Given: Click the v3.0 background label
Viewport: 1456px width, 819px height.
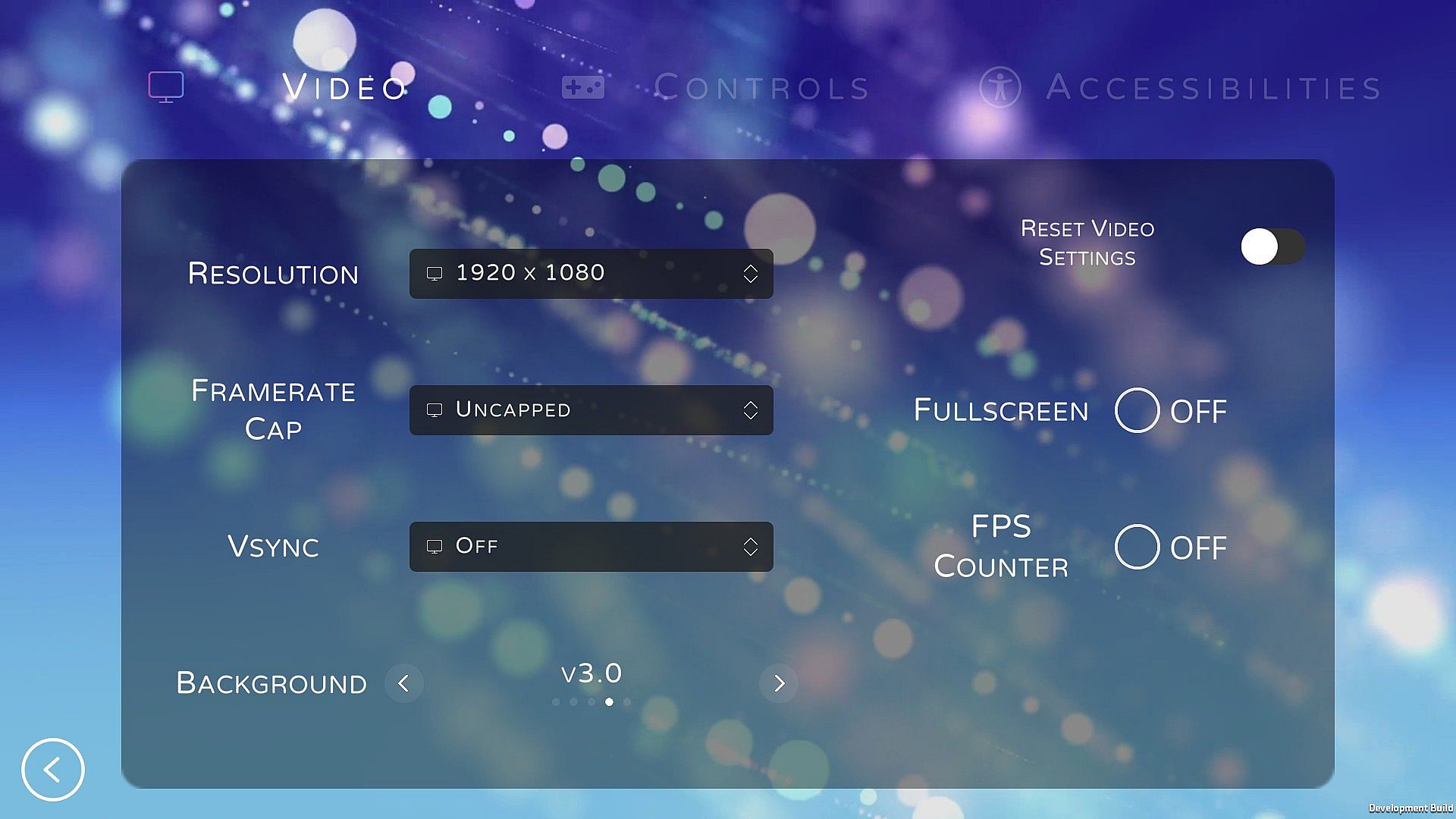Looking at the screenshot, I should [591, 673].
